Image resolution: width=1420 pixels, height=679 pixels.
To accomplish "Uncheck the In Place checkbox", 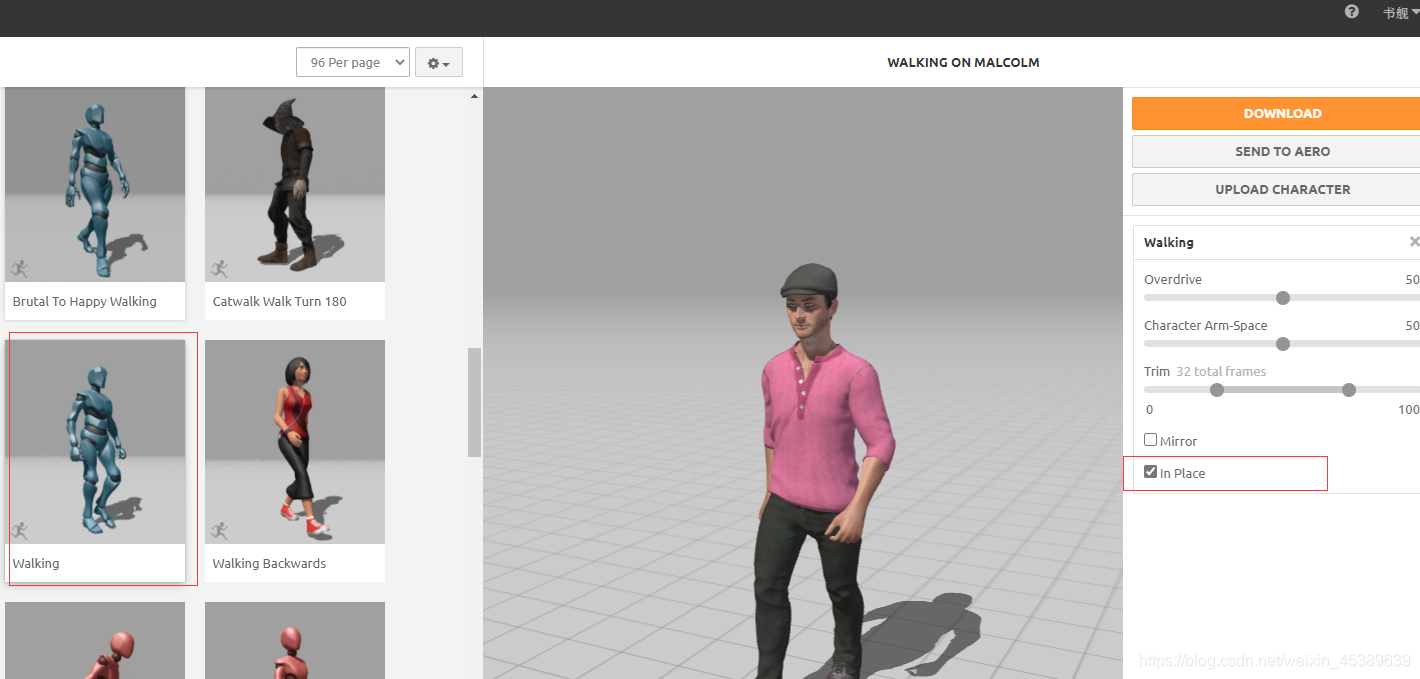I will coord(1150,472).
